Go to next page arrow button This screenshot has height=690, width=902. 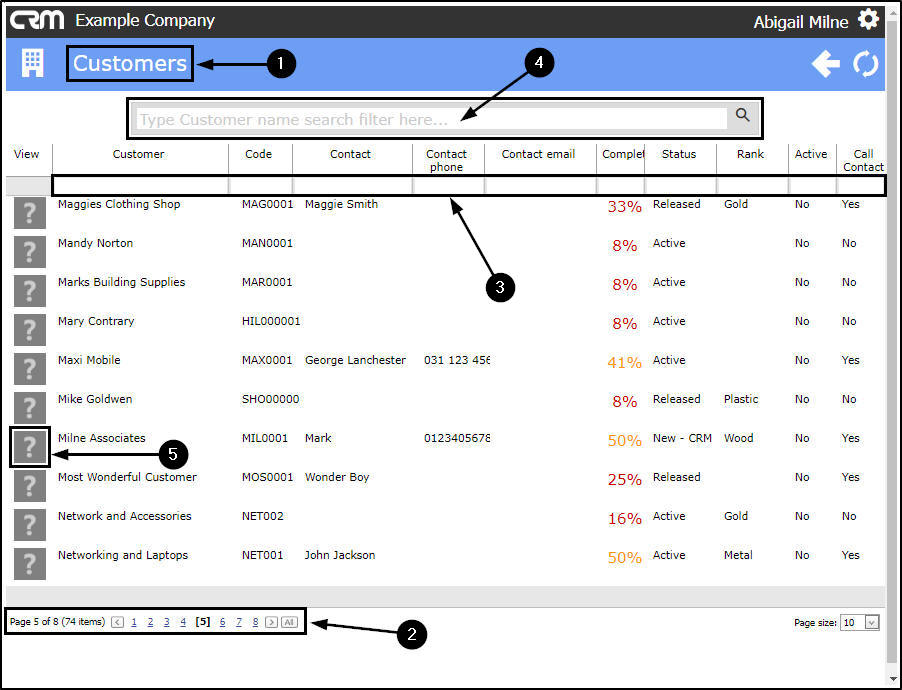coord(272,622)
